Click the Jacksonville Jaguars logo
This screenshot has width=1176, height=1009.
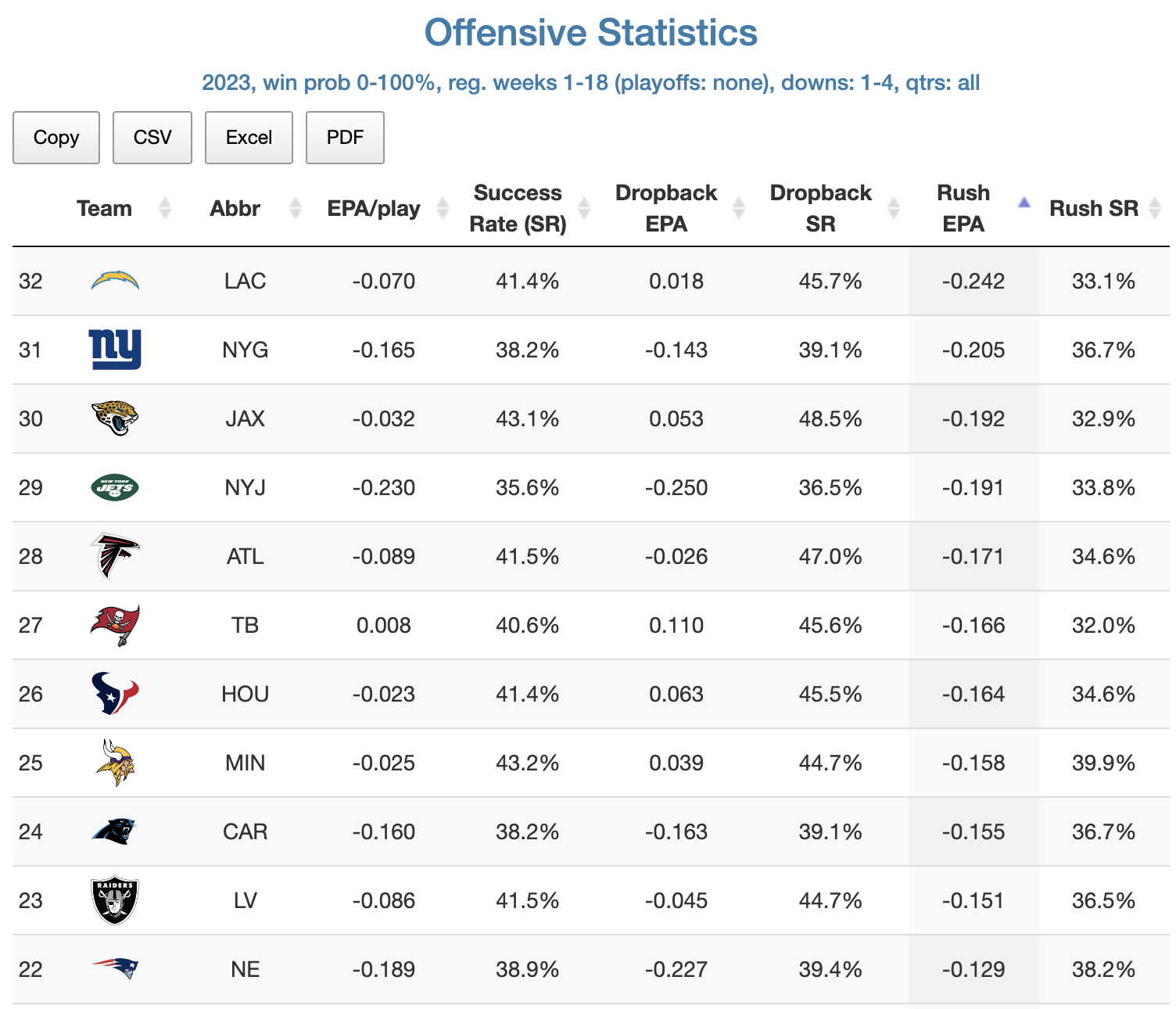[115, 418]
